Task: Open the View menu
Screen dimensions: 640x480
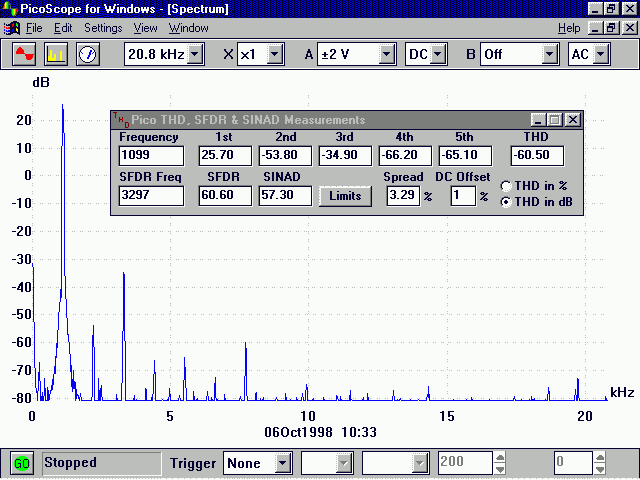Action: coord(145,28)
